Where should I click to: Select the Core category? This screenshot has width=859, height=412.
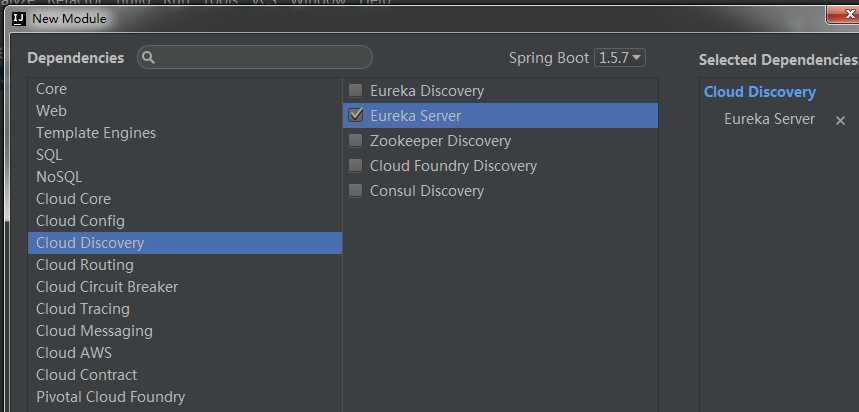[52, 89]
